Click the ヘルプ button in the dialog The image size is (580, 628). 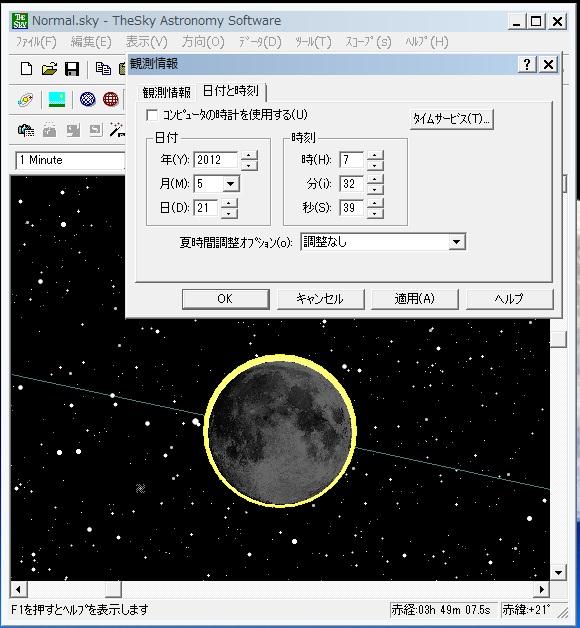[509, 299]
